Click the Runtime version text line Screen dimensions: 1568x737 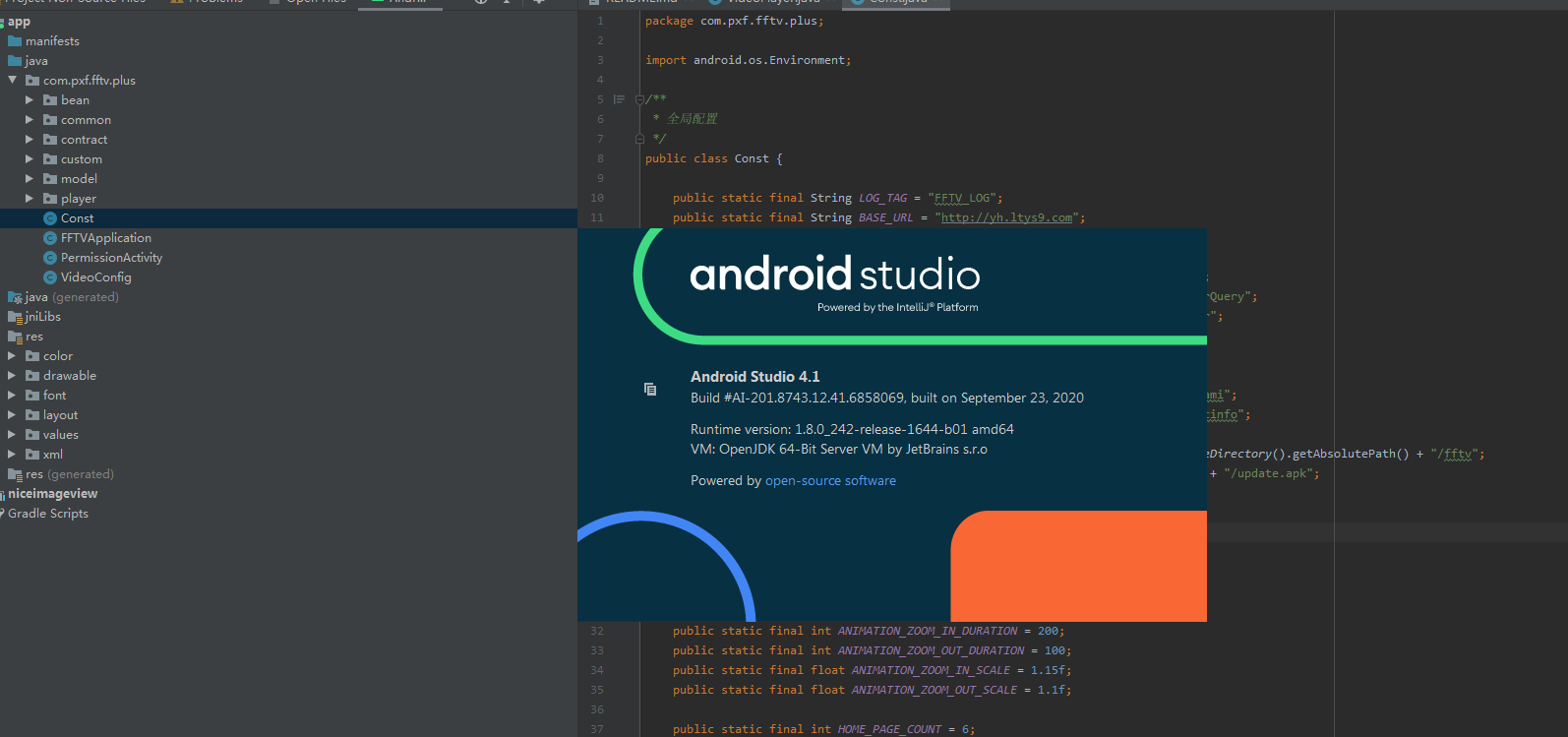point(852,430)
